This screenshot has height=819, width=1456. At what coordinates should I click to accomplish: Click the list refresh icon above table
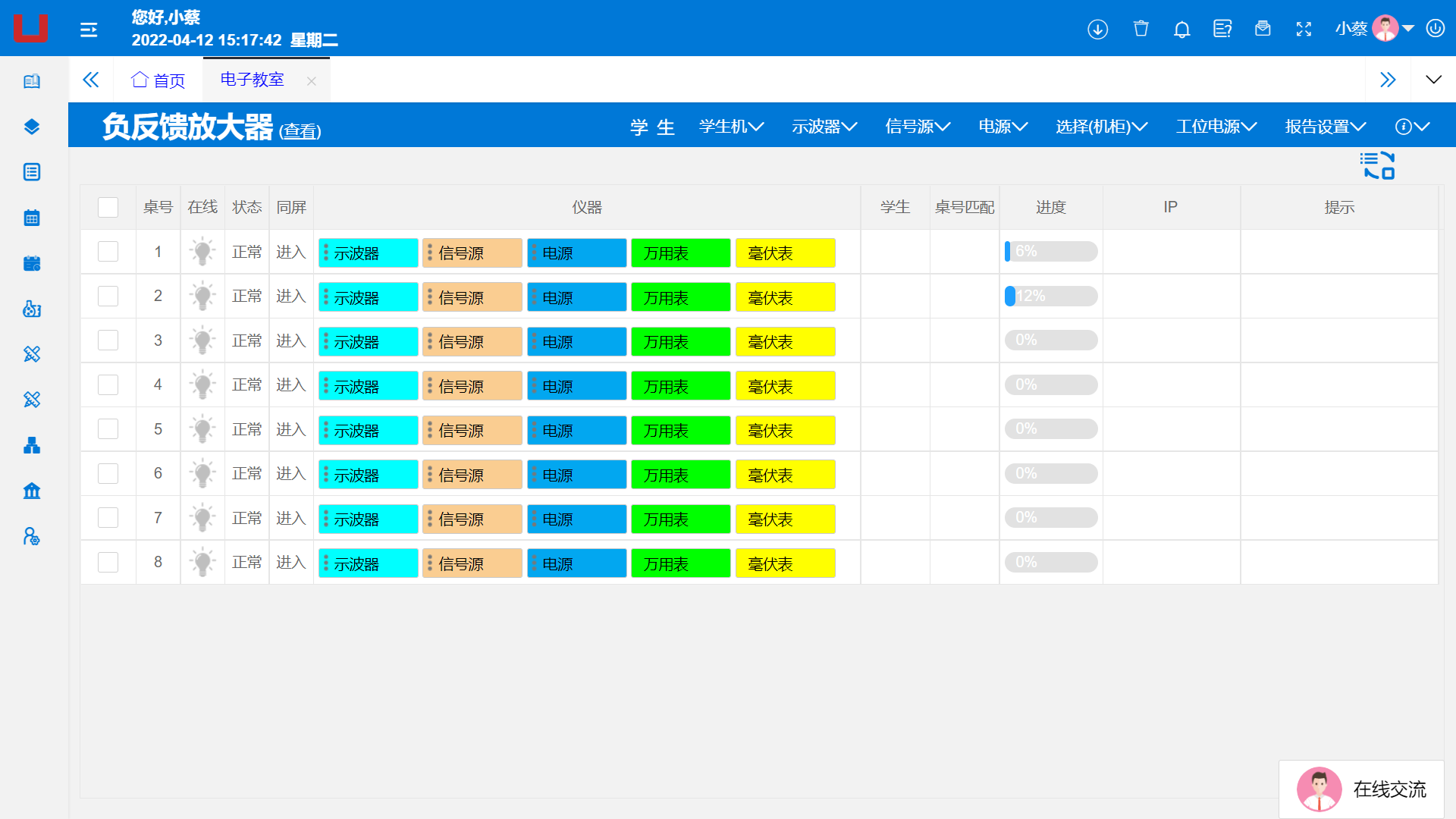tap(1377, 165)
